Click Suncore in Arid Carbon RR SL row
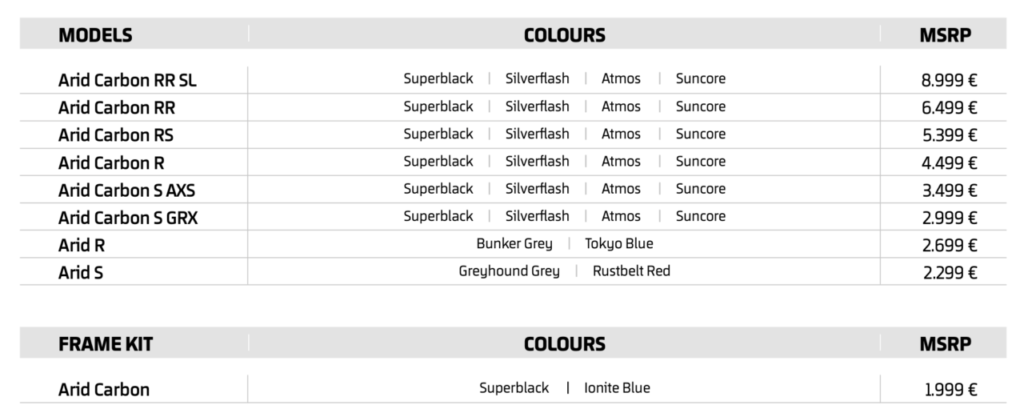1024x417 pixels. pos(701,79)
